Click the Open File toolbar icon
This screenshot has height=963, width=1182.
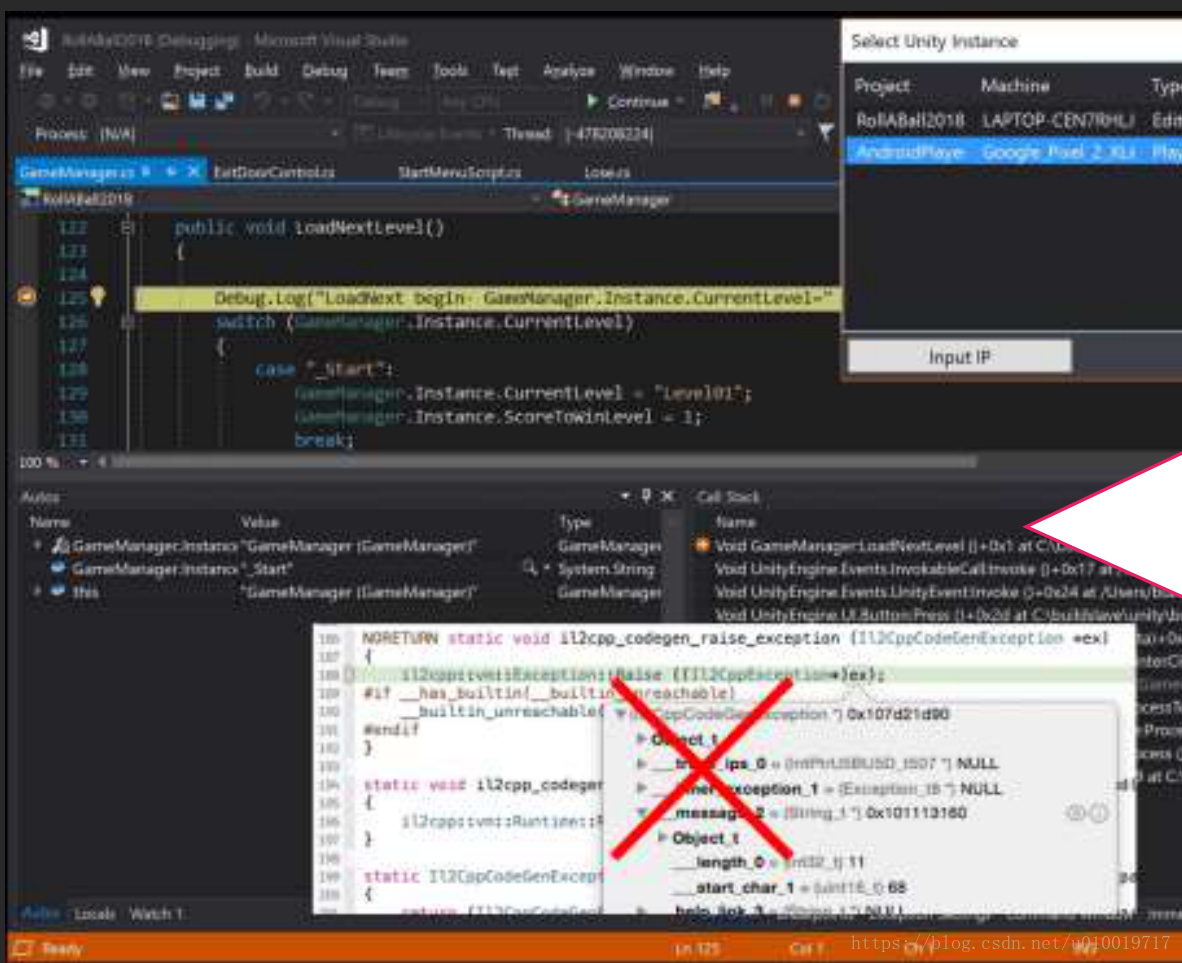coord(170,101)
